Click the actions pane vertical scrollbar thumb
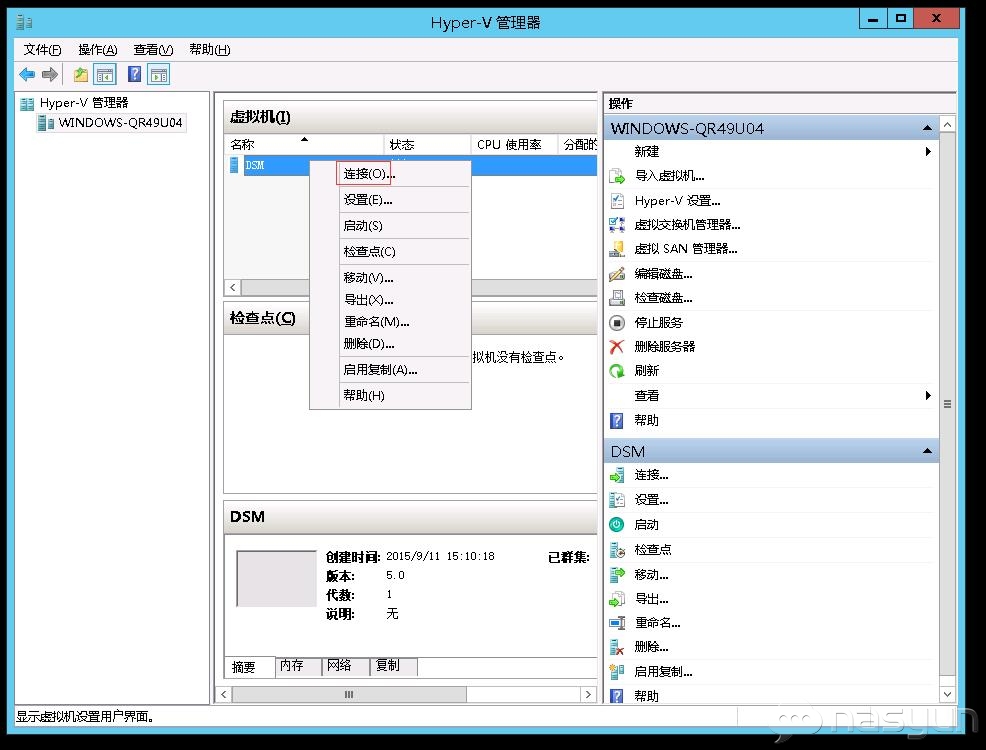Image resolution: width=986 pixels, height=750 pixels. coord(948,404)
